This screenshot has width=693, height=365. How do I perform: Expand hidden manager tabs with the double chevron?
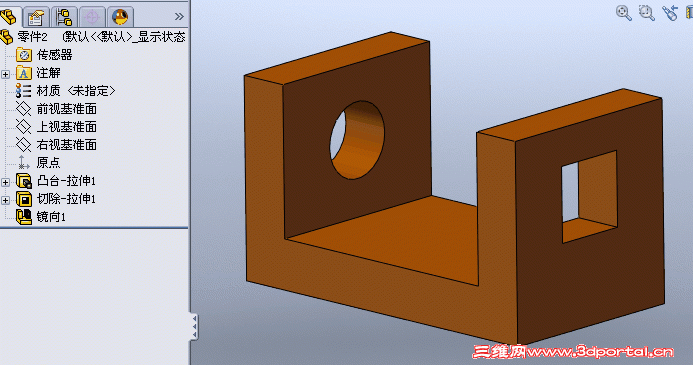point(179,17)
